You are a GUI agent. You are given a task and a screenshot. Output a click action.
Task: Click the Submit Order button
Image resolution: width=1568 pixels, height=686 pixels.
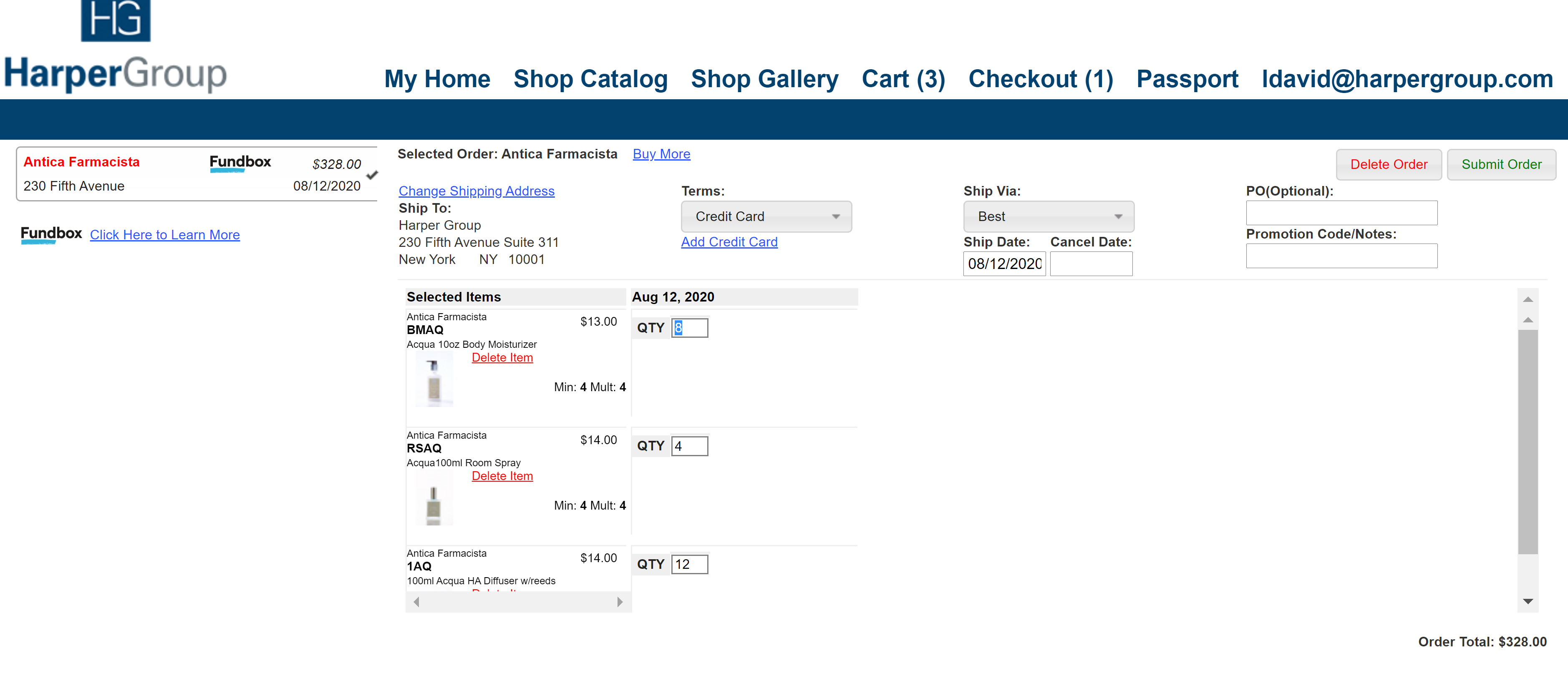pyautogui.click(x=1501, y=164)
